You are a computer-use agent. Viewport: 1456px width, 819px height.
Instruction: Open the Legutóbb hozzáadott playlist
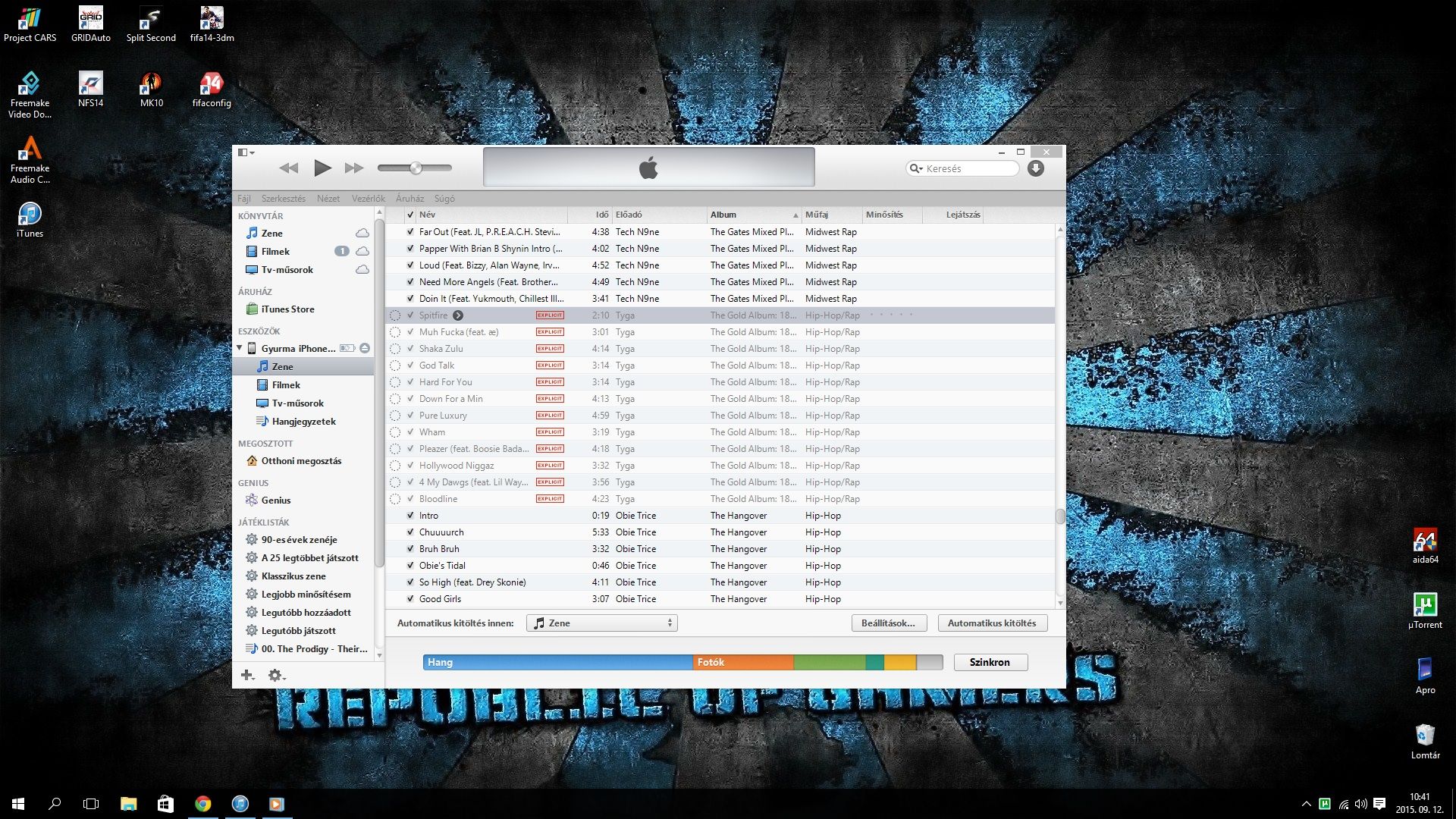pyautogui.click(x=306, y=612)
